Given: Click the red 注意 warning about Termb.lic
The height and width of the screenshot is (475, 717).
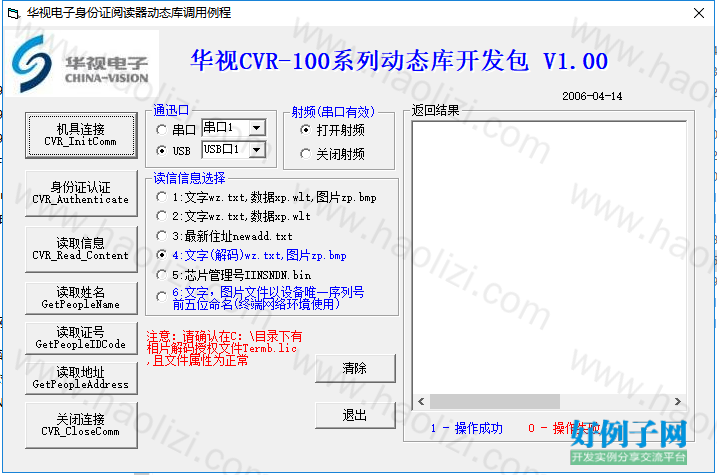Looking at the screenshot, I should [x=224, y=348].
